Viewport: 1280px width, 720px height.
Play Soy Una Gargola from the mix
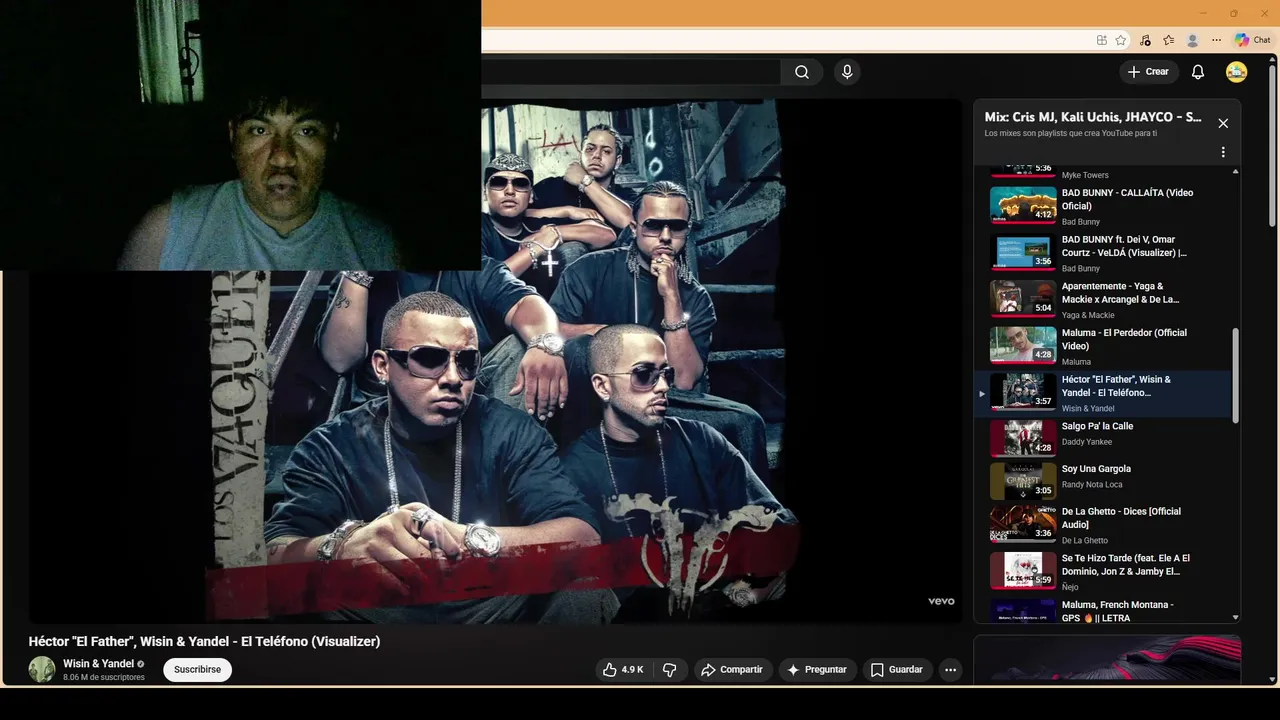pos(1103,481)
